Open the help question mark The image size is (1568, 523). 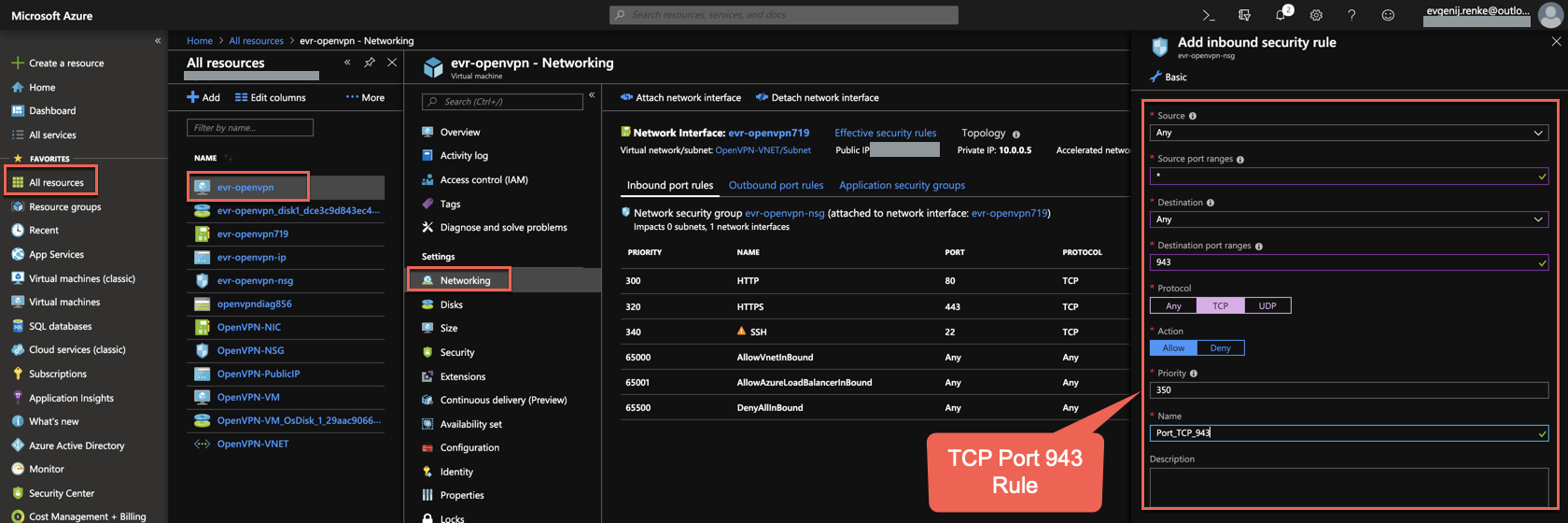pos(1351,15)
